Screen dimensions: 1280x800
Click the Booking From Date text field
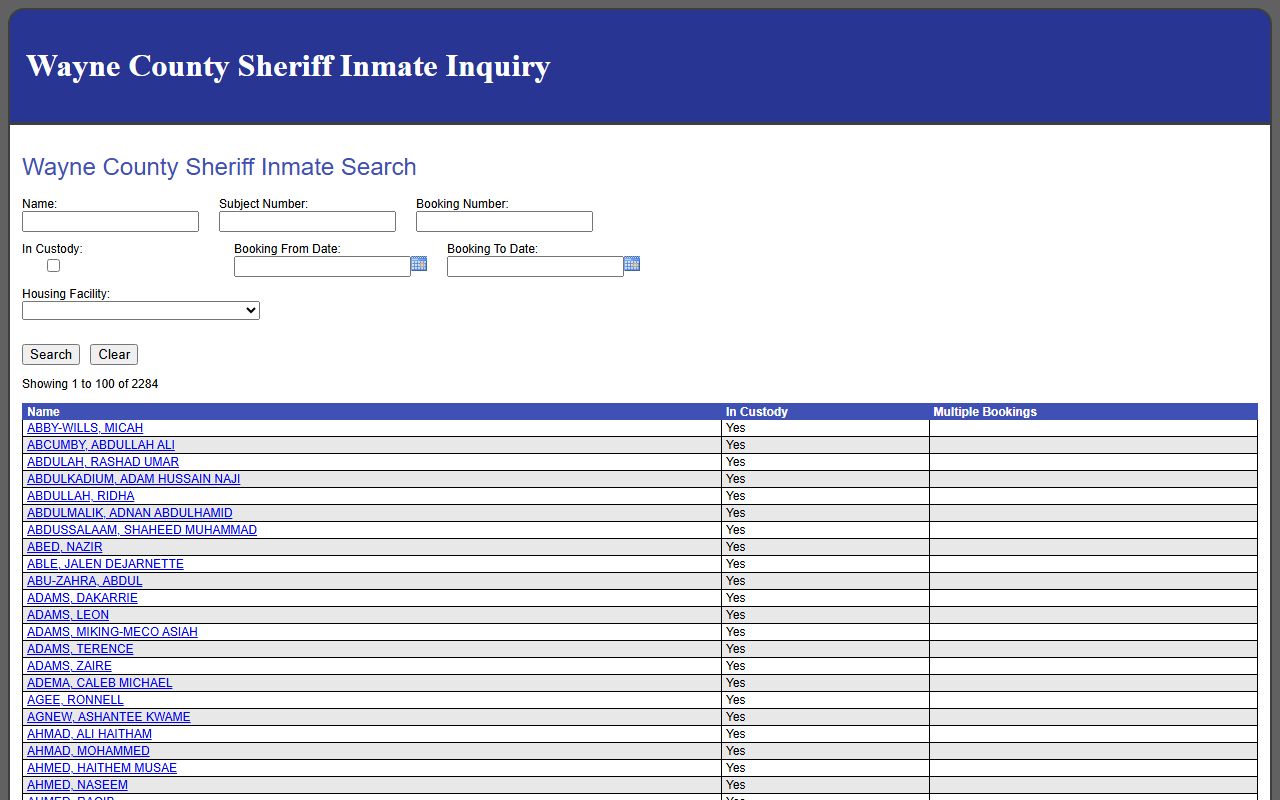coord(322,266)
